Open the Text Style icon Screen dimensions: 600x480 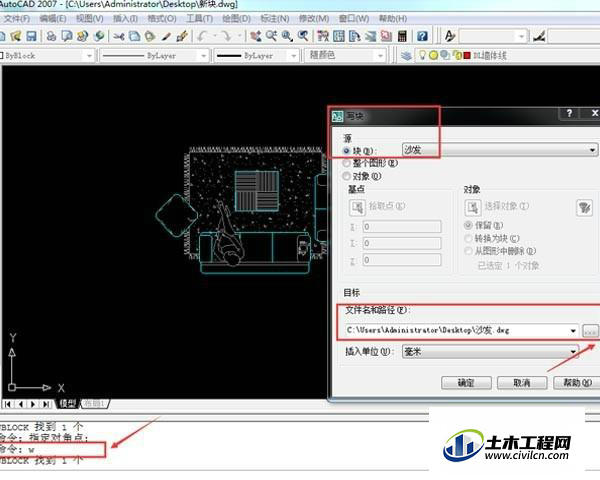(449, 36)
